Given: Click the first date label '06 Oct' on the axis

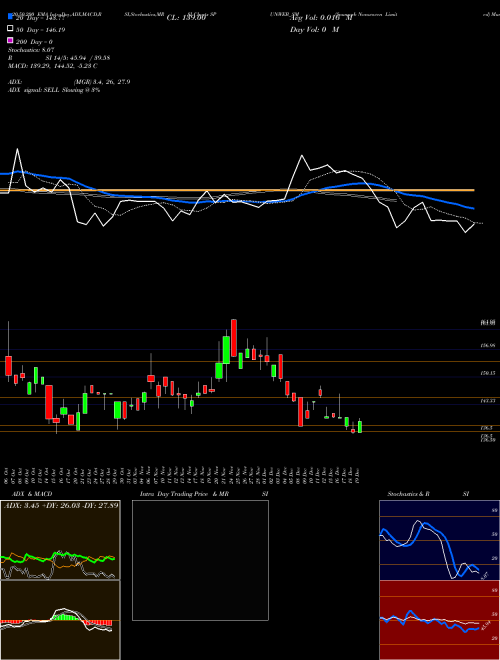Looking at the screenshot, I should click(x=8, y=474).
